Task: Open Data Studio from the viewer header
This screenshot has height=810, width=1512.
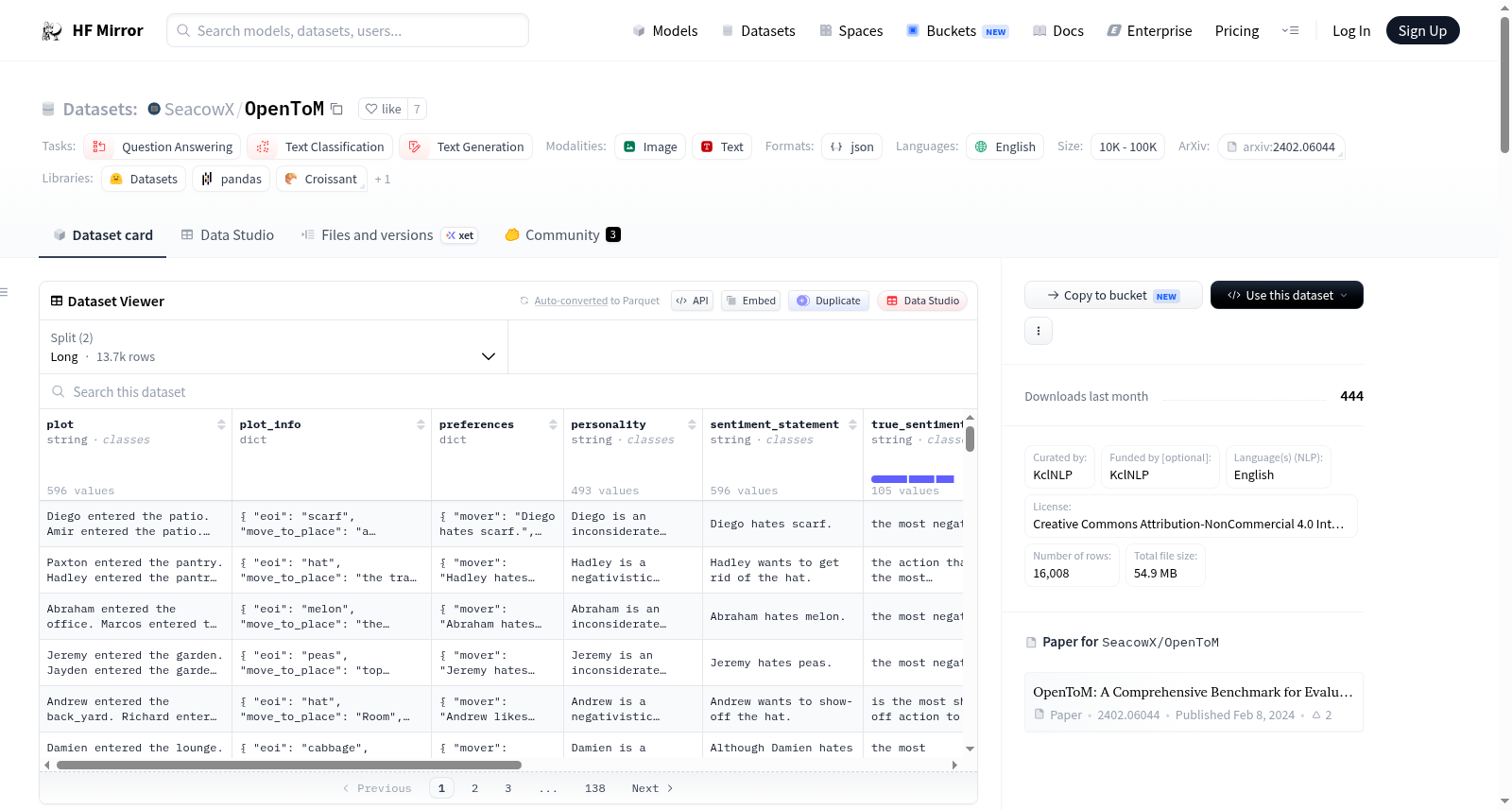Action: pos(922,301)
